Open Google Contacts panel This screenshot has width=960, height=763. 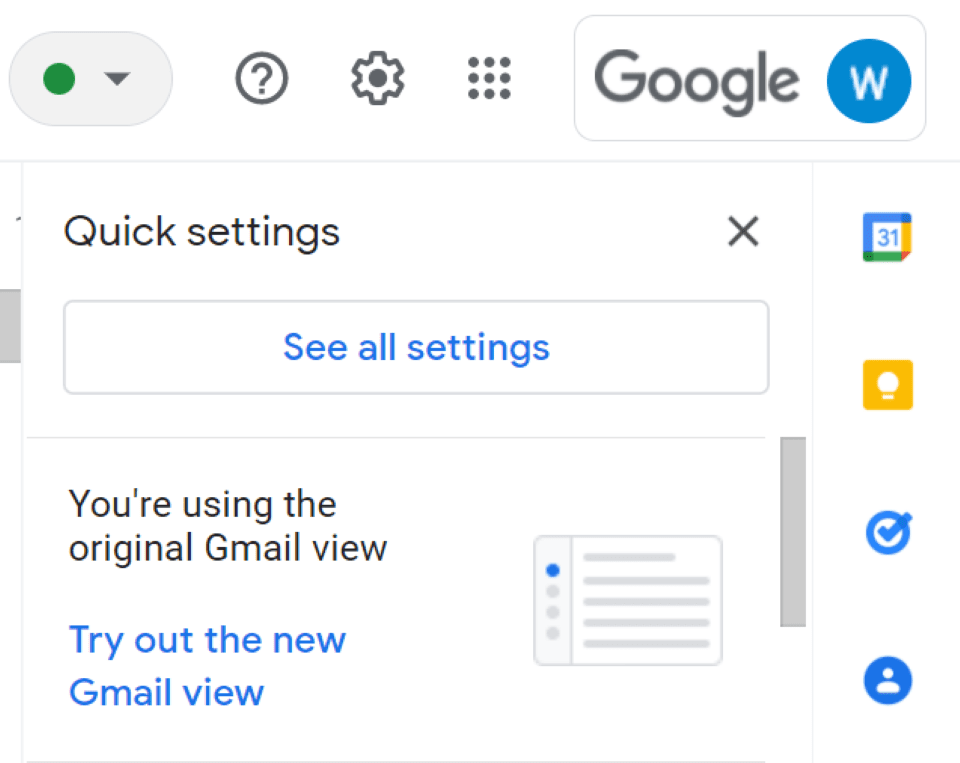coord(887,679)
